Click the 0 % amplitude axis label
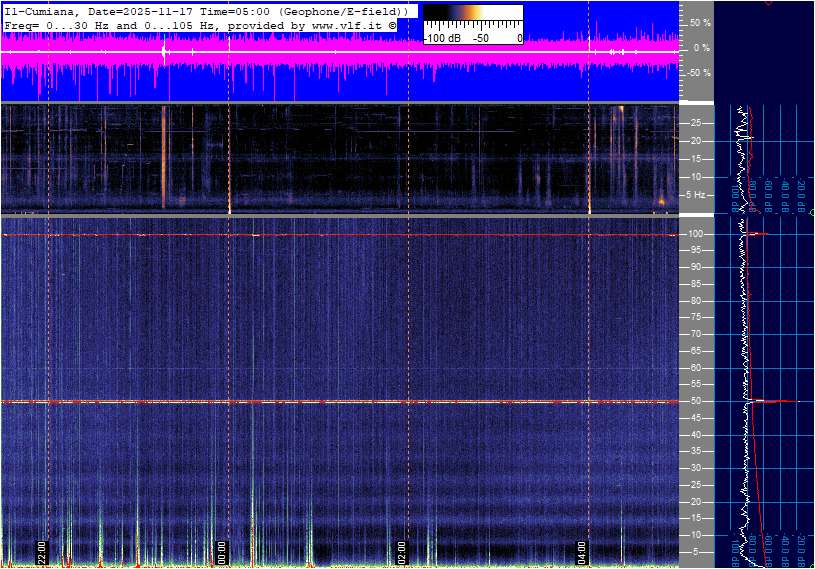This screenshot has width=815, height=569. coord(702,48)
